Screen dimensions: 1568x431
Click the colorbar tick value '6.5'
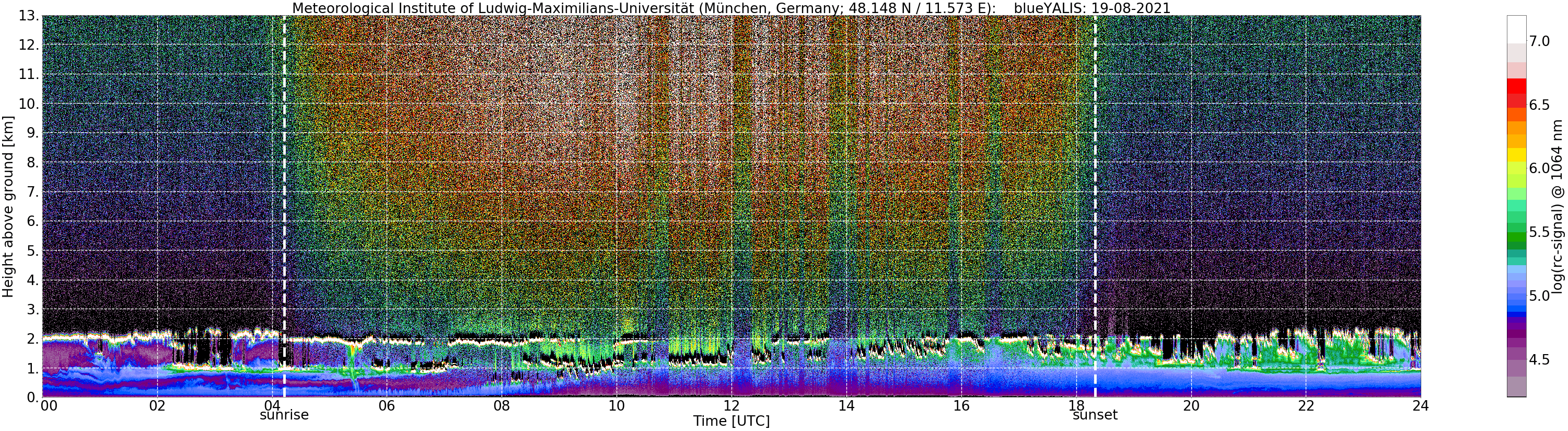point(1540,105)
